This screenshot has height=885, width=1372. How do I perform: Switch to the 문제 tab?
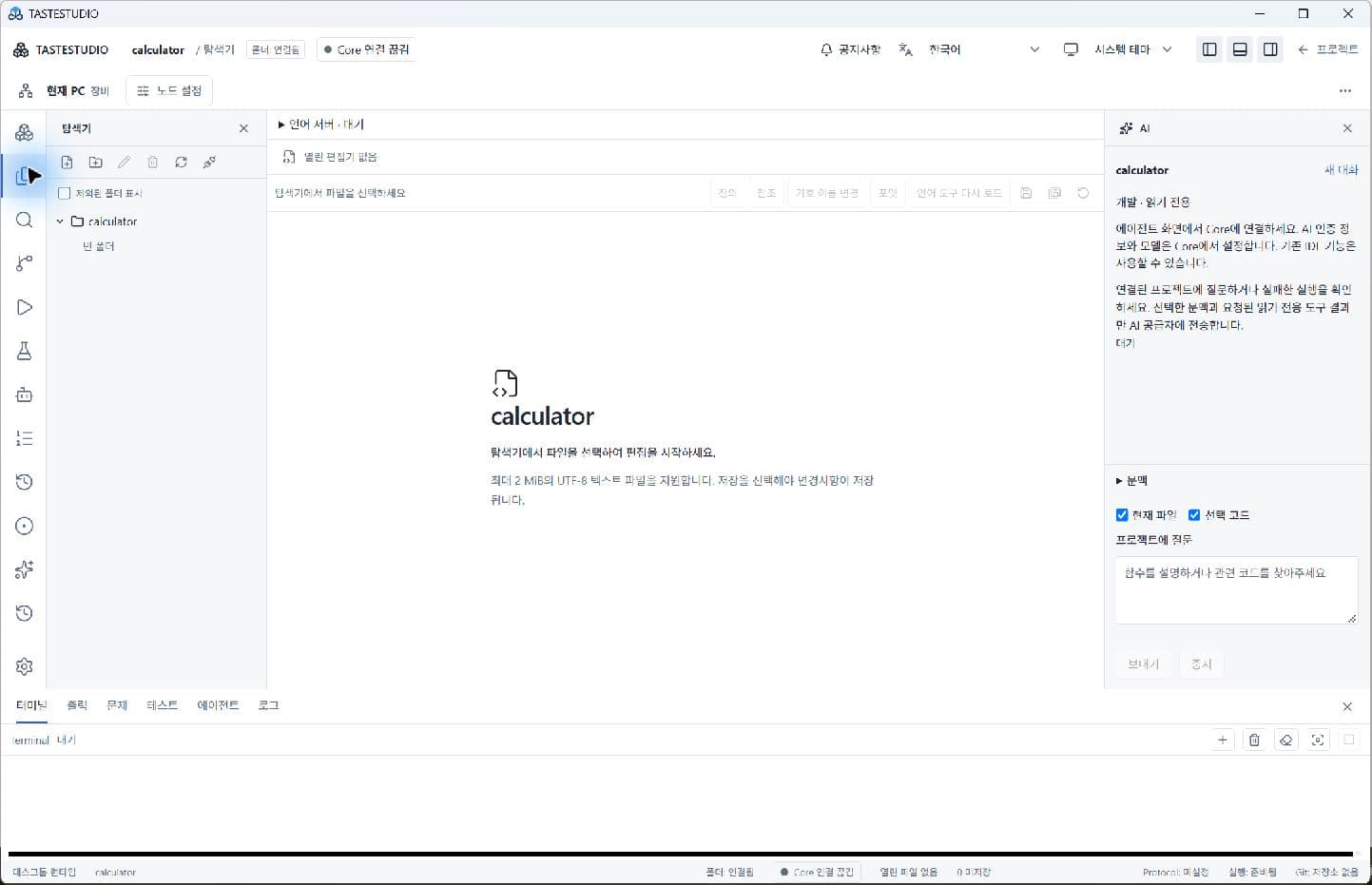point(117,705)
